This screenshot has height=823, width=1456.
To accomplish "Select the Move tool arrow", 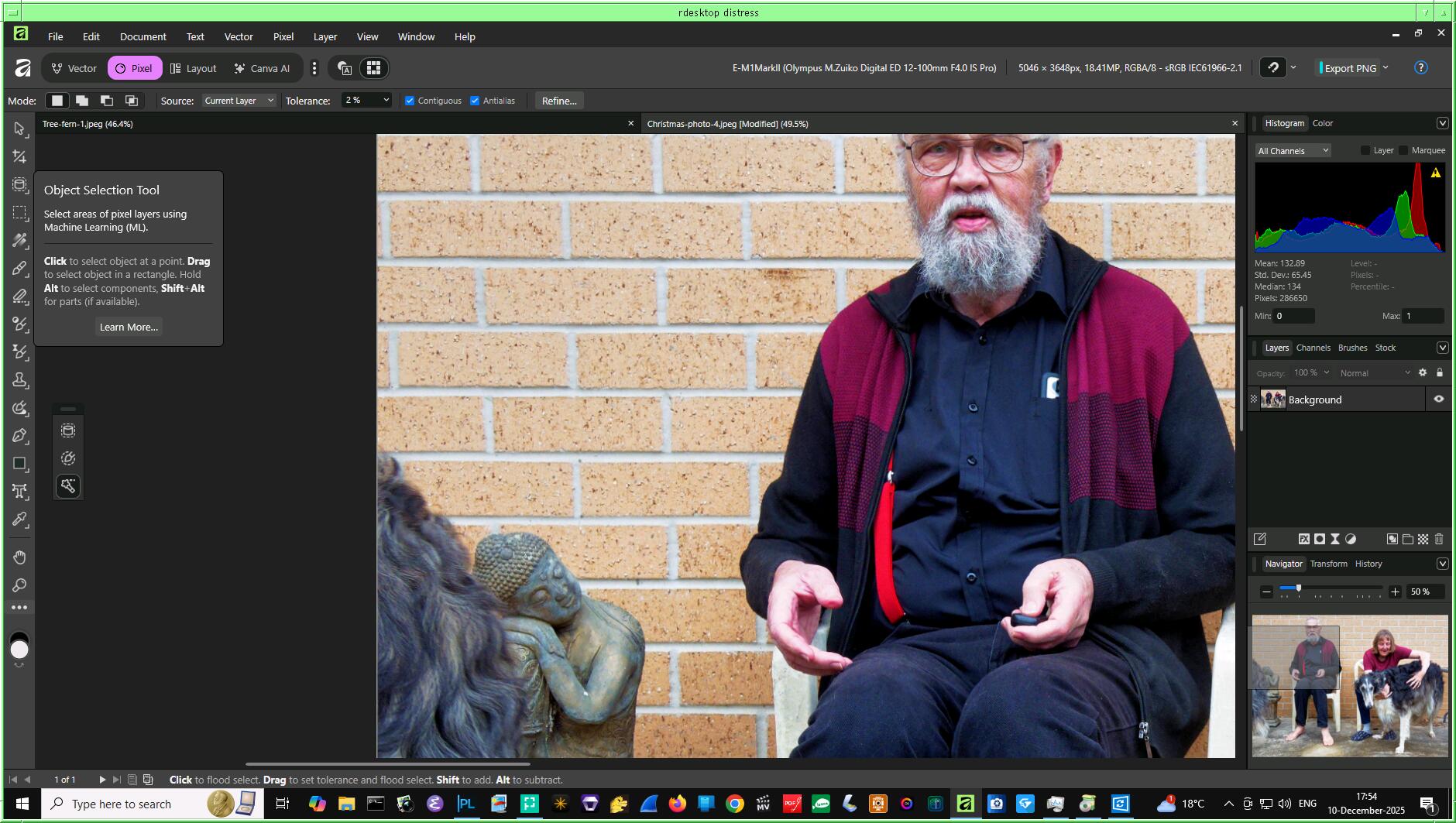I will [19, 129].
